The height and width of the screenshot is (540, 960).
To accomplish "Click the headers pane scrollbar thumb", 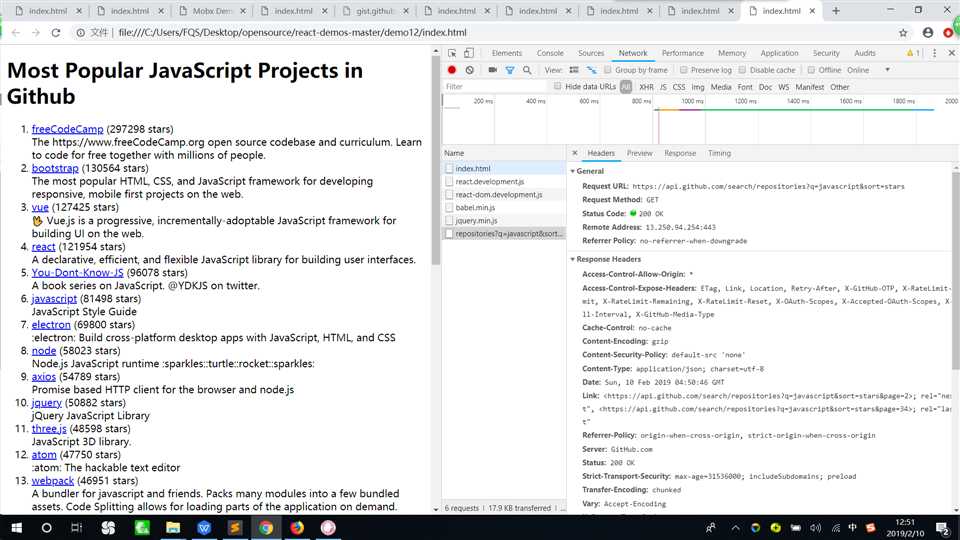I will pos(955,269).
